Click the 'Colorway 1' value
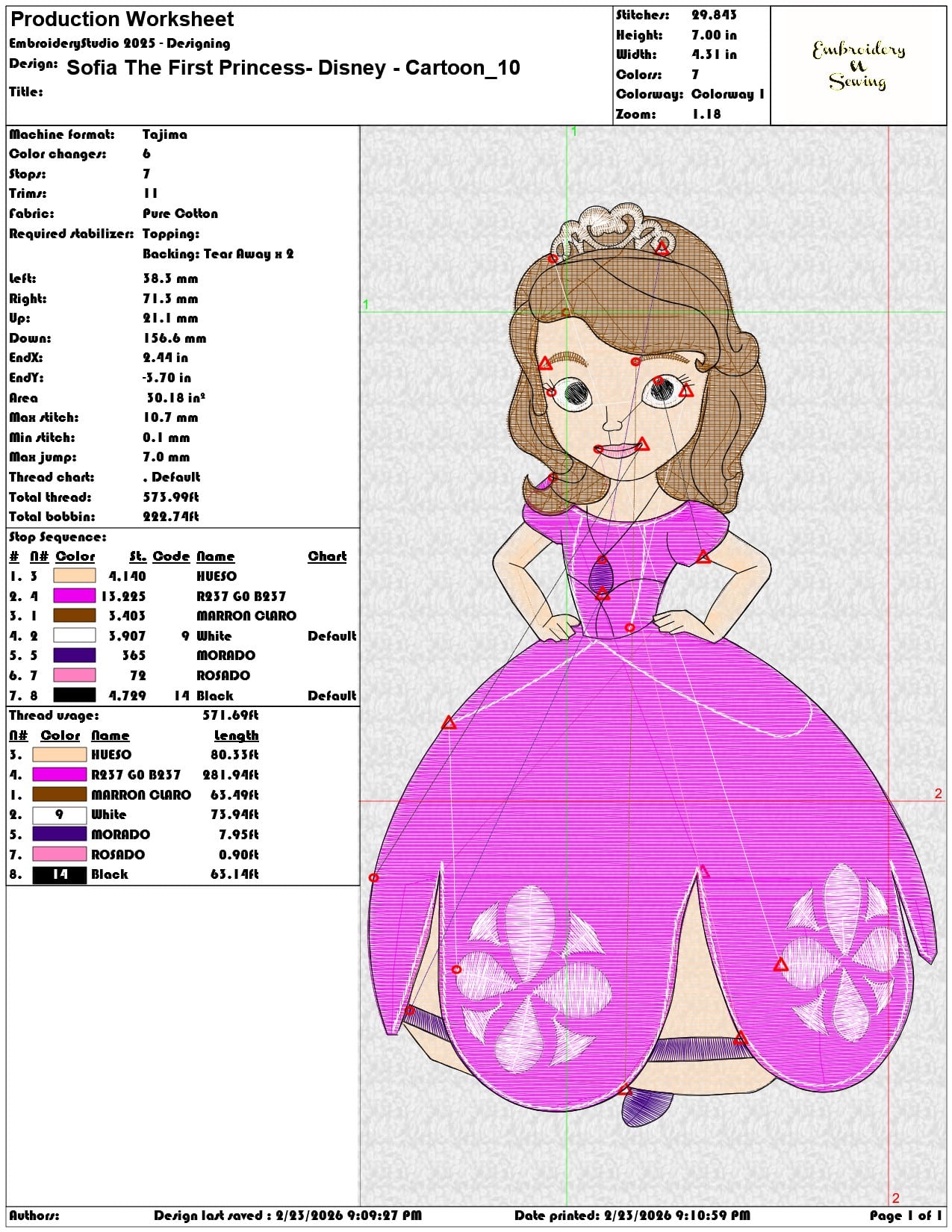 (728, 94)
